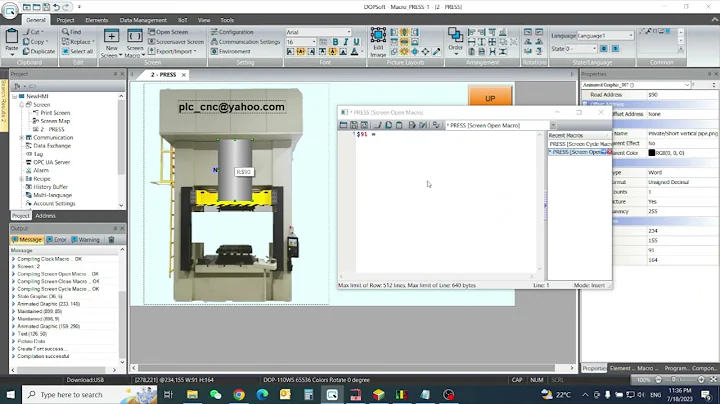
Task: Expand the Compiling Clock Macro message
Action: point(13,259)
